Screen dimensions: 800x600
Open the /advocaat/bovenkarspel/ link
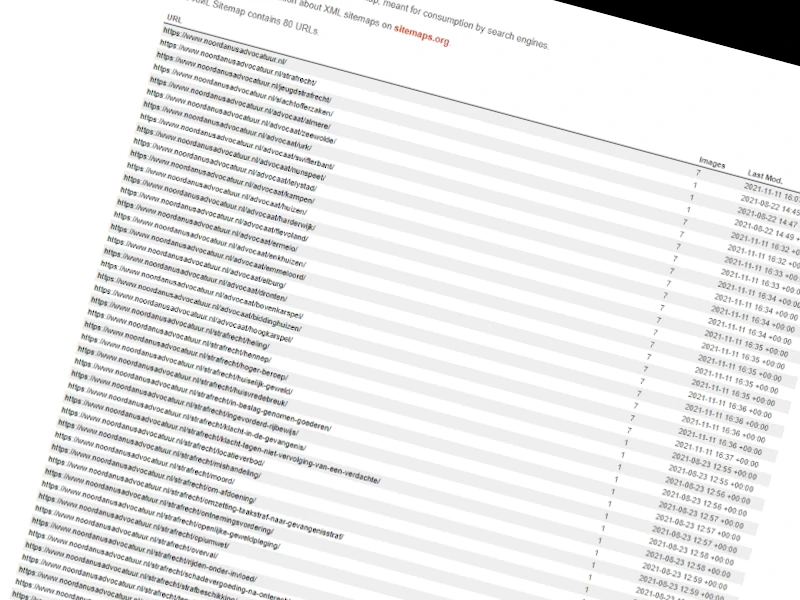tap(201, 288)
